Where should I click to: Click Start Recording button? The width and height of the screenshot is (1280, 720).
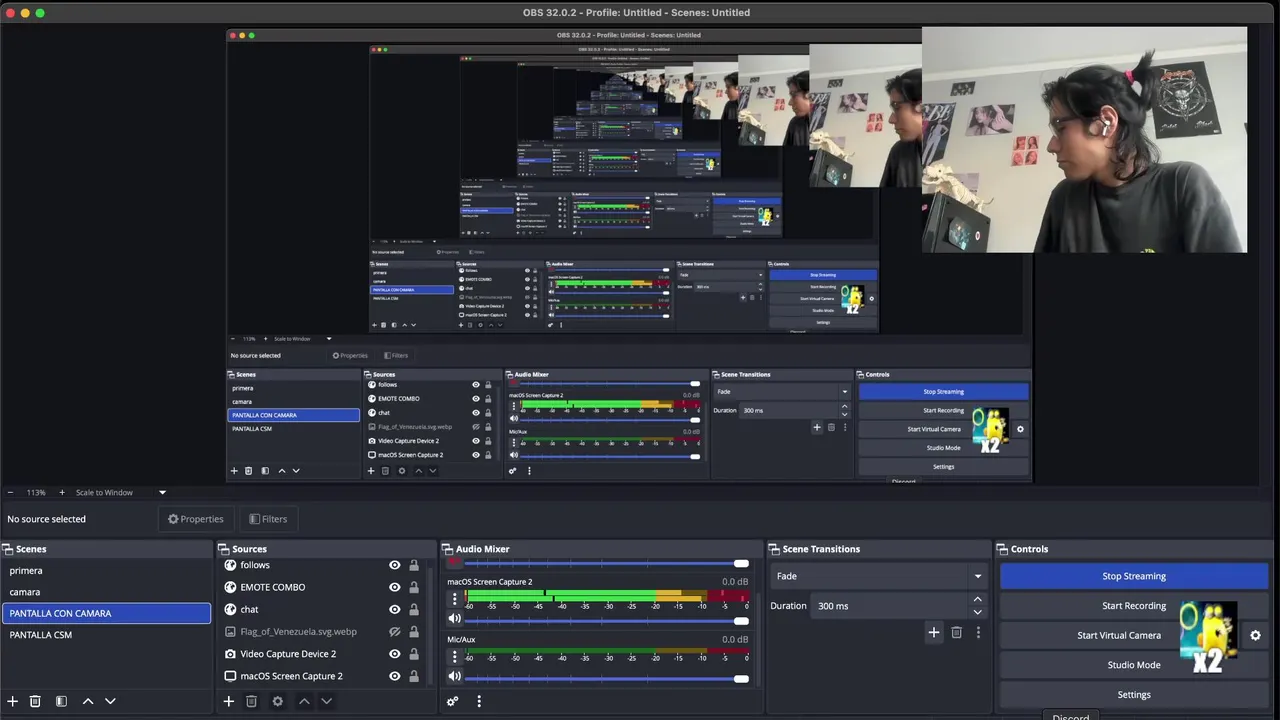click(x=1134, y=606)
